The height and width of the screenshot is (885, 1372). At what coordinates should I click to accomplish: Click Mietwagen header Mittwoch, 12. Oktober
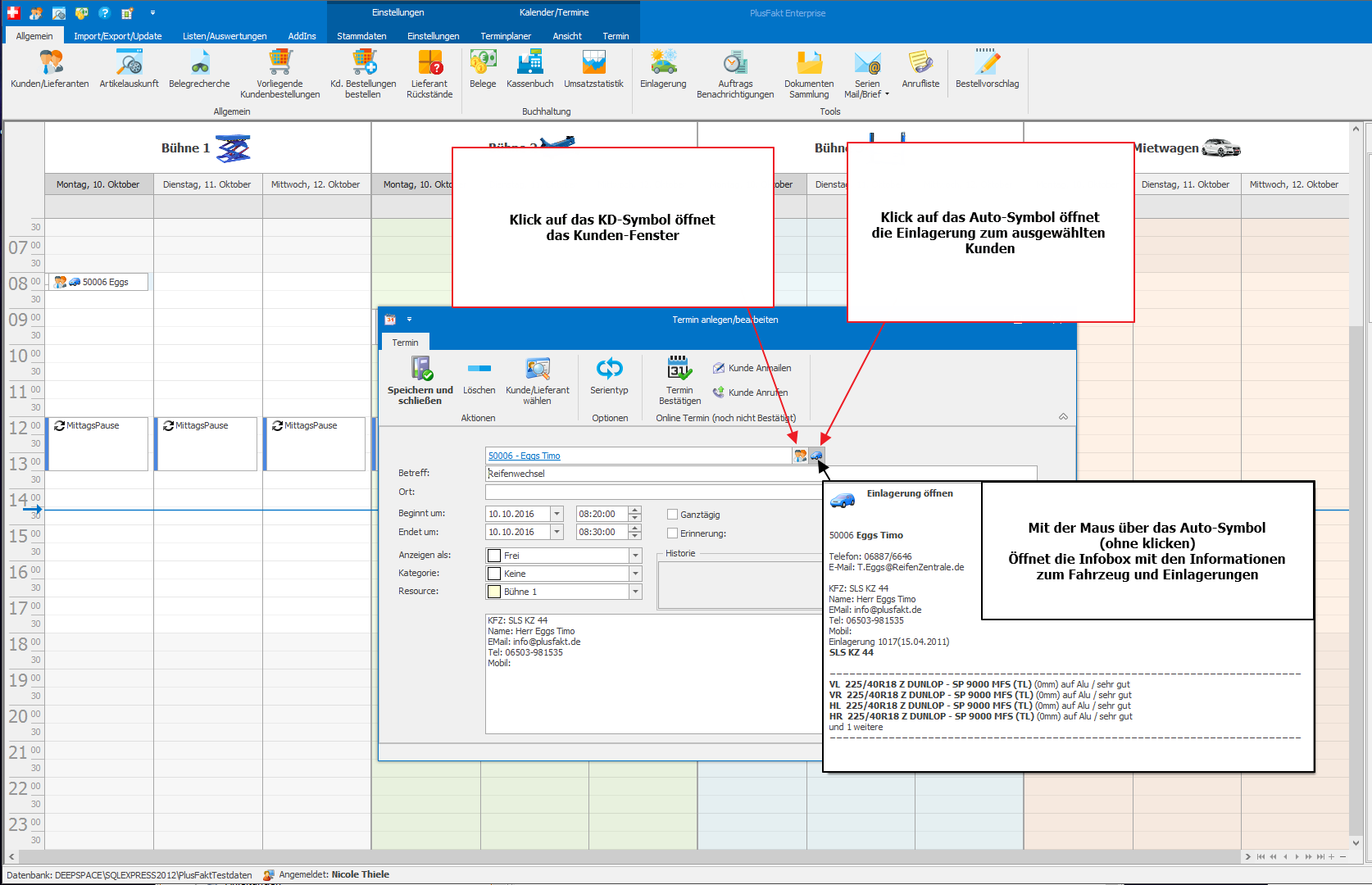[x=1294, y=184]
